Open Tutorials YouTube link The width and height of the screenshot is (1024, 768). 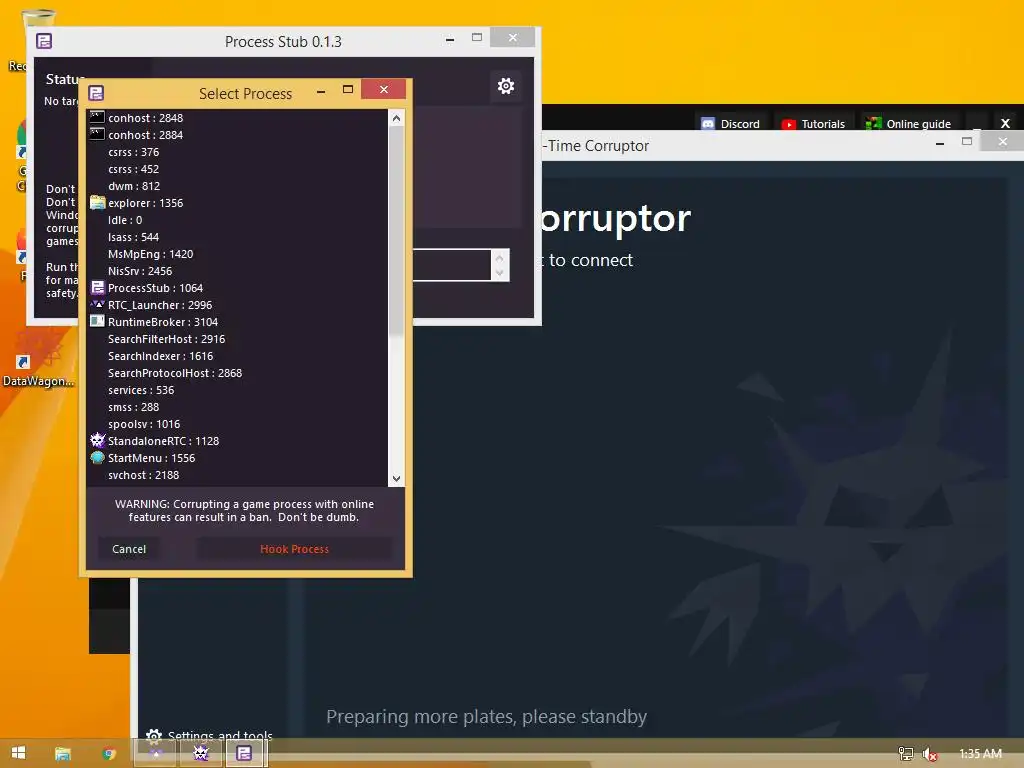[x=814, y=123]
